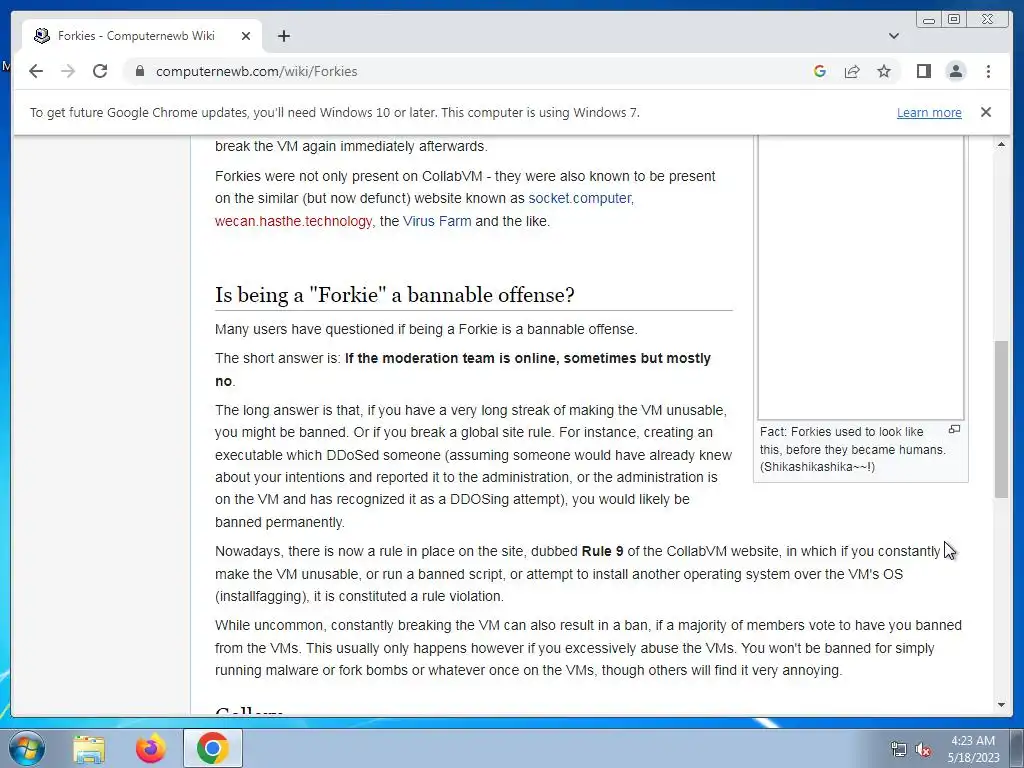The image size is (1024, 768).
Task: Click the muted volume tray icon
Action: [923, 750]
